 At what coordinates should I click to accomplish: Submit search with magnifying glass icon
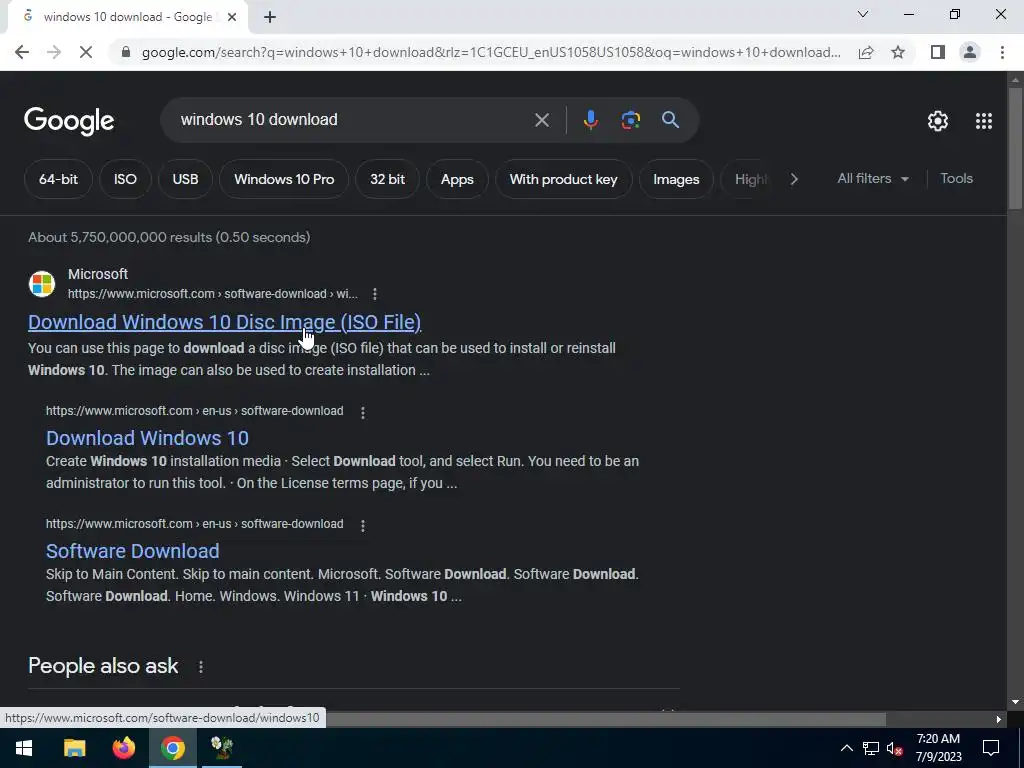tap(671, 120)
